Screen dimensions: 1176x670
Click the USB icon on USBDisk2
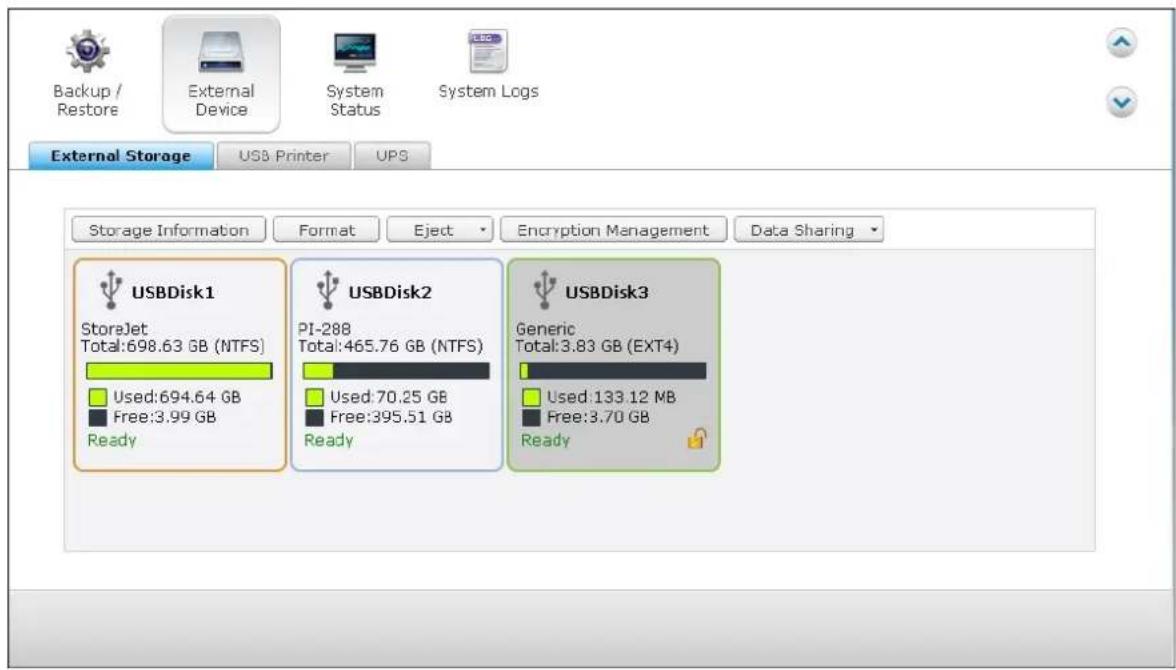click(328, 291)
